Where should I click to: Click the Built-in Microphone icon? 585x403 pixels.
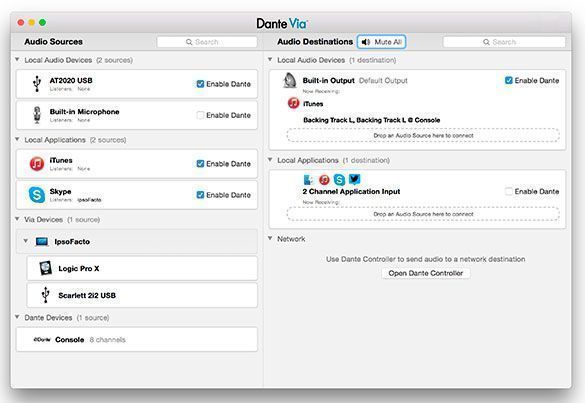pyautogui.click(x=37, y=115)
